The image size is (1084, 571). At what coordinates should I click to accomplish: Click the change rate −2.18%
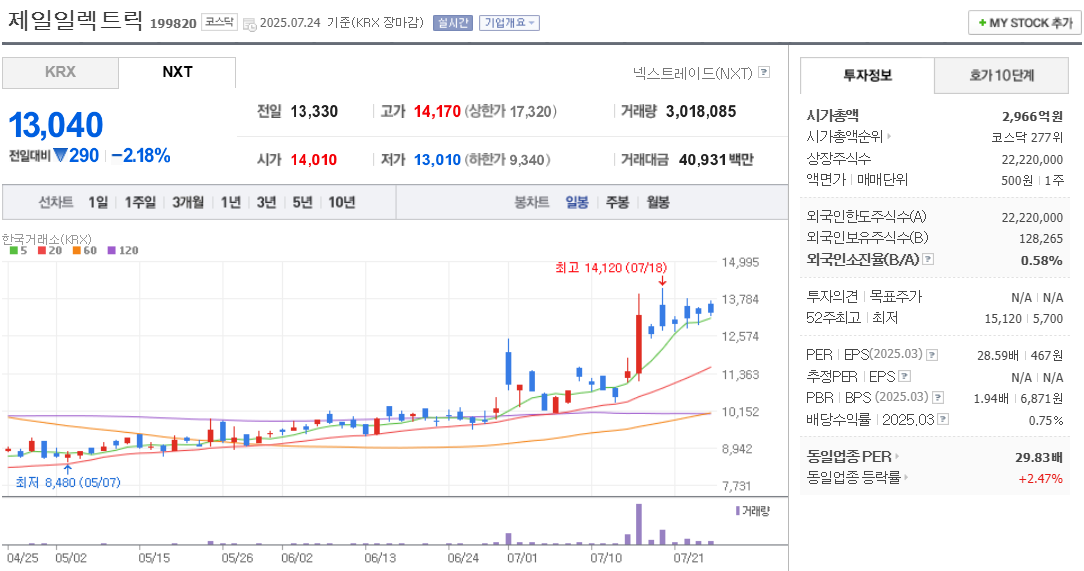pos(141,156)
